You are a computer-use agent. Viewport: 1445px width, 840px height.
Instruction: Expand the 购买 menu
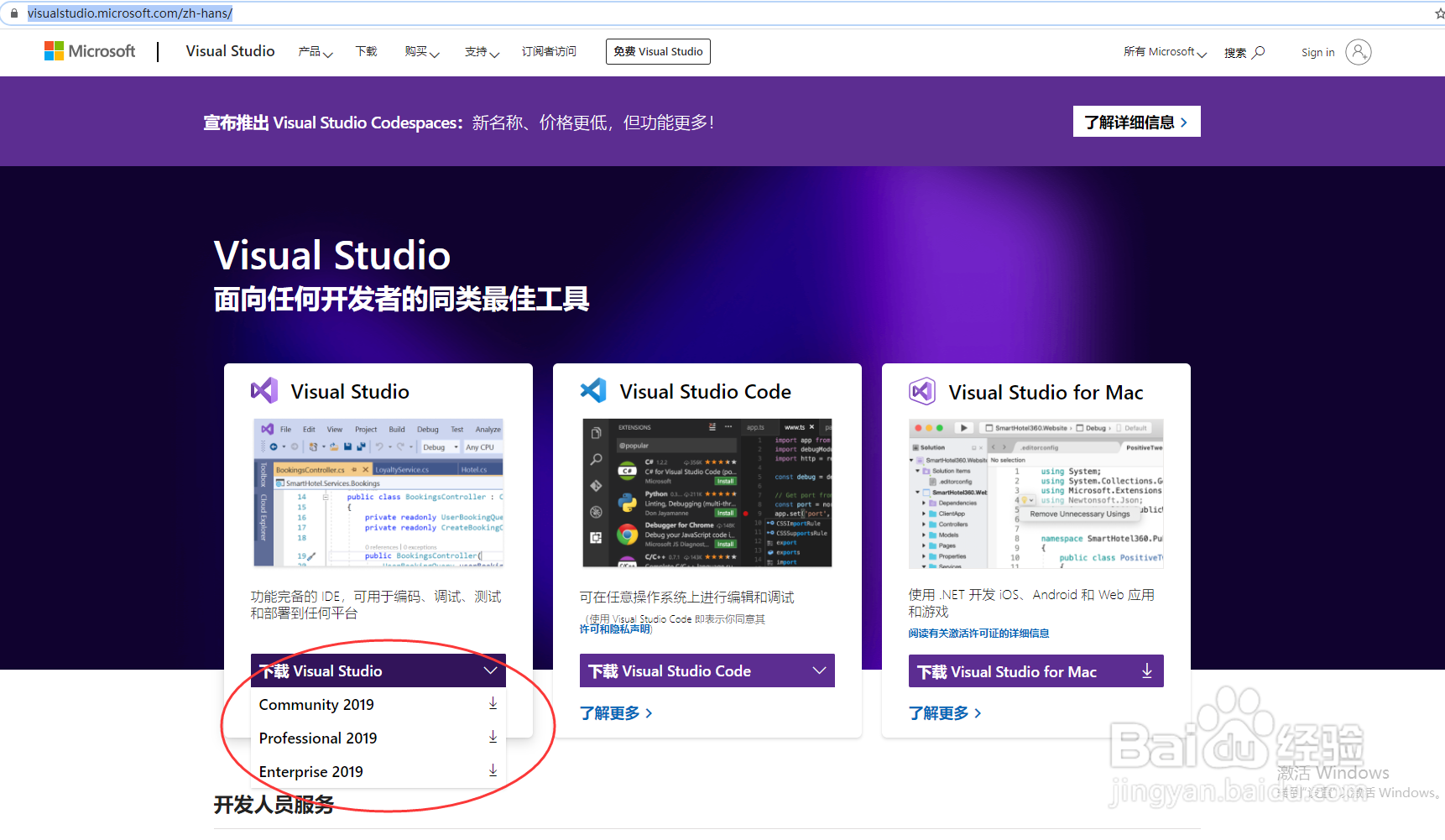[422, 52]
